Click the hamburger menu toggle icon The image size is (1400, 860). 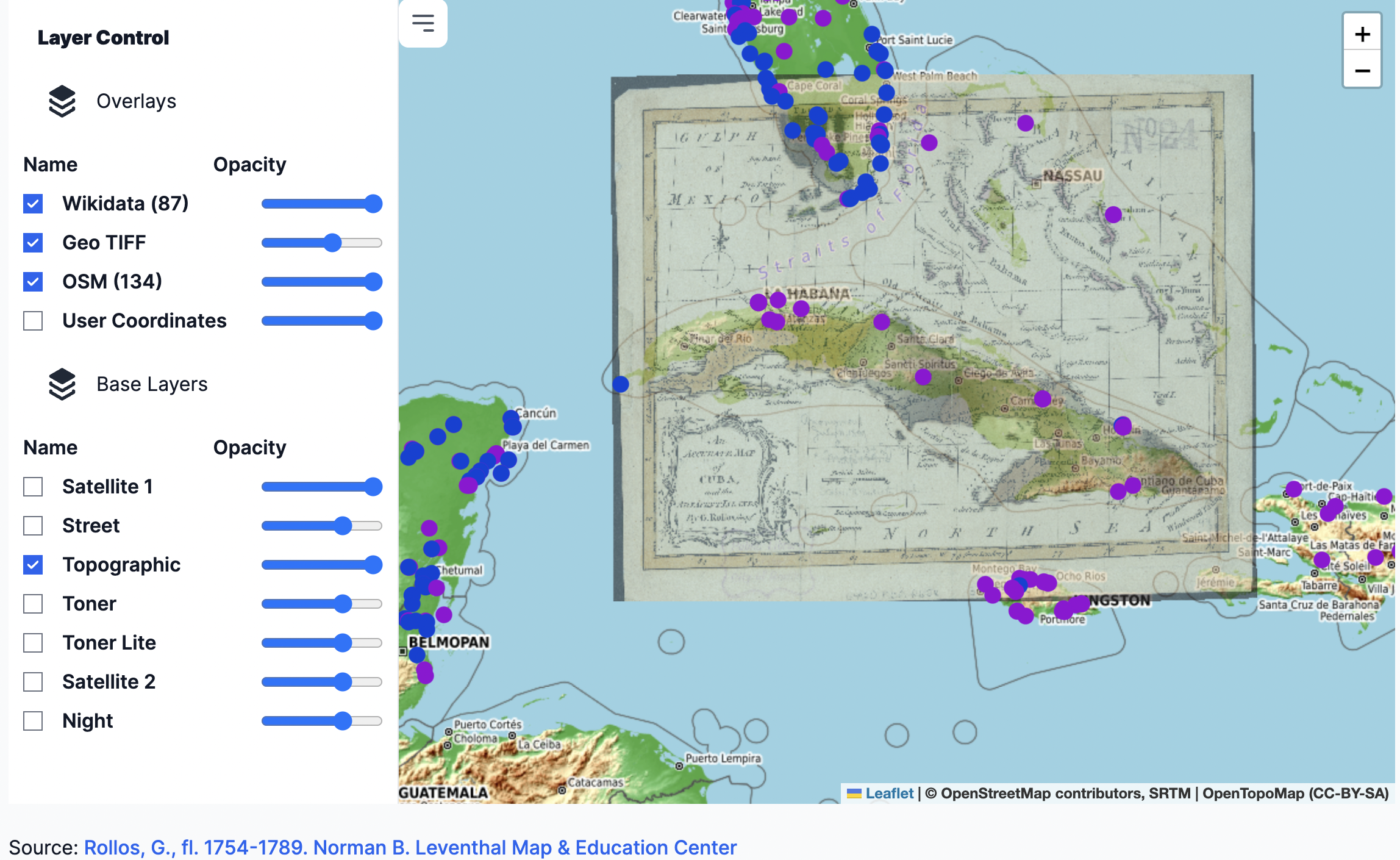coord(423,23)
